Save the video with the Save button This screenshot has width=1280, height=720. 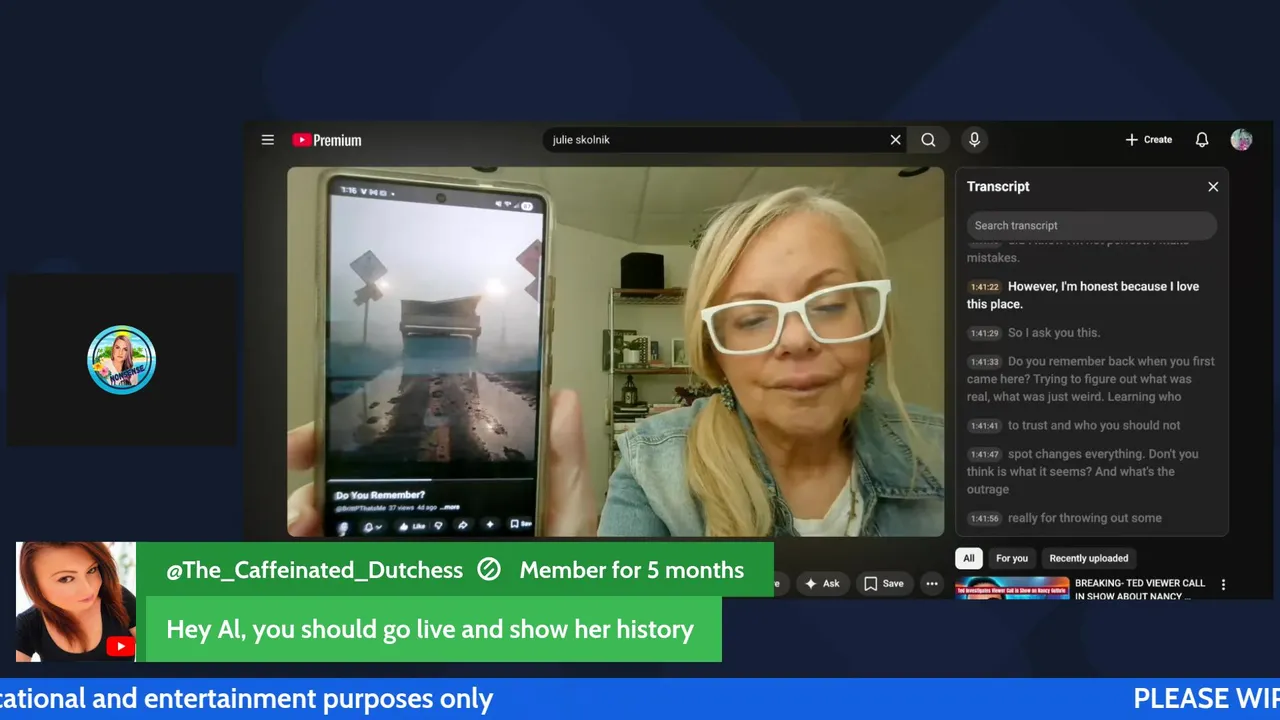click(x=884, y=583)
